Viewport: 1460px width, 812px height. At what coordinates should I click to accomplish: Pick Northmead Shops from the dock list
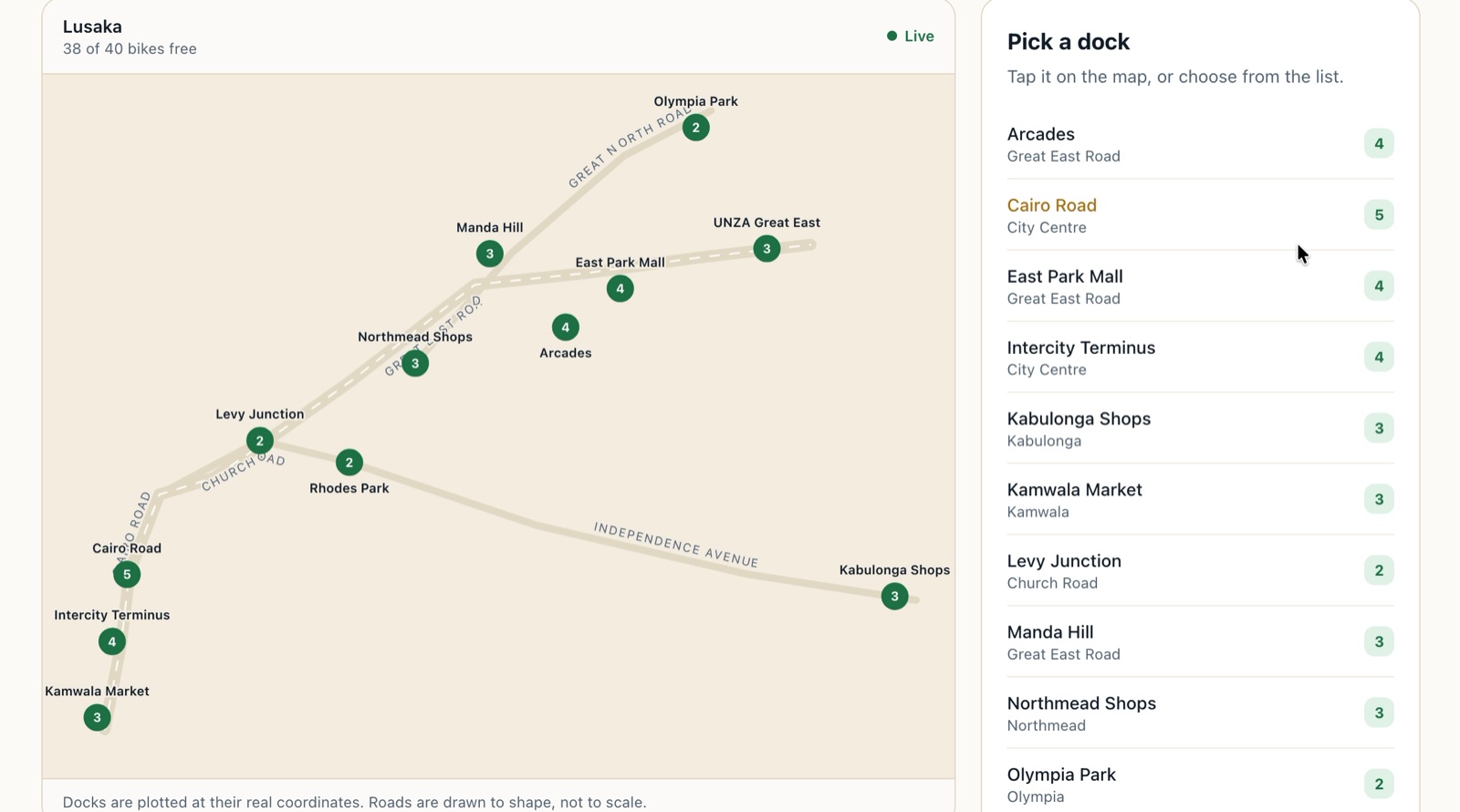coord(1200,713)
